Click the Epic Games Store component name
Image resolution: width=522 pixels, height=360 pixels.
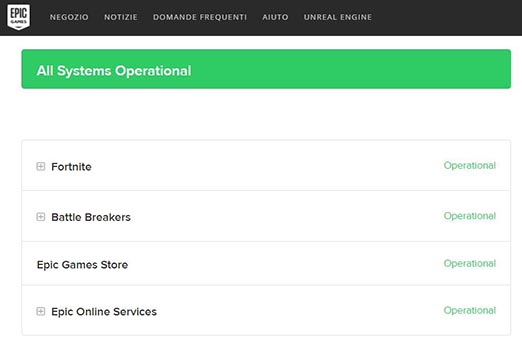click(x=82, y=265)
